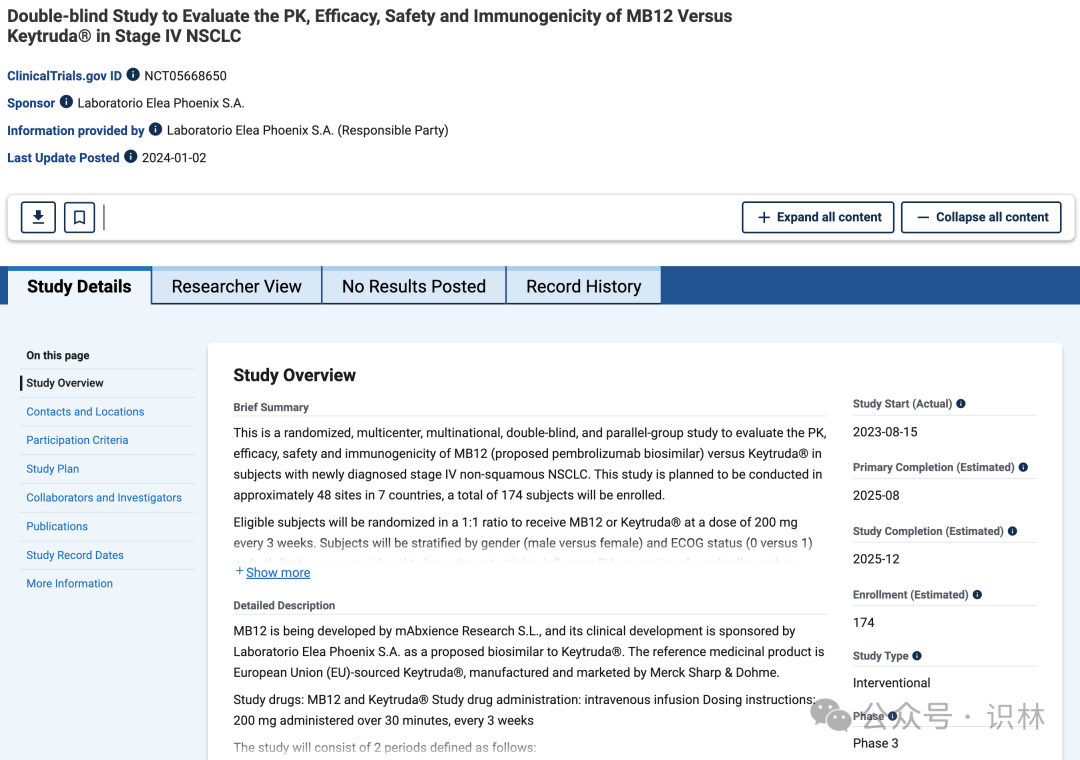1080x760 pixels.
Task: Click the download study record icon
Action: pyautogui.click(x=38, y=217)
